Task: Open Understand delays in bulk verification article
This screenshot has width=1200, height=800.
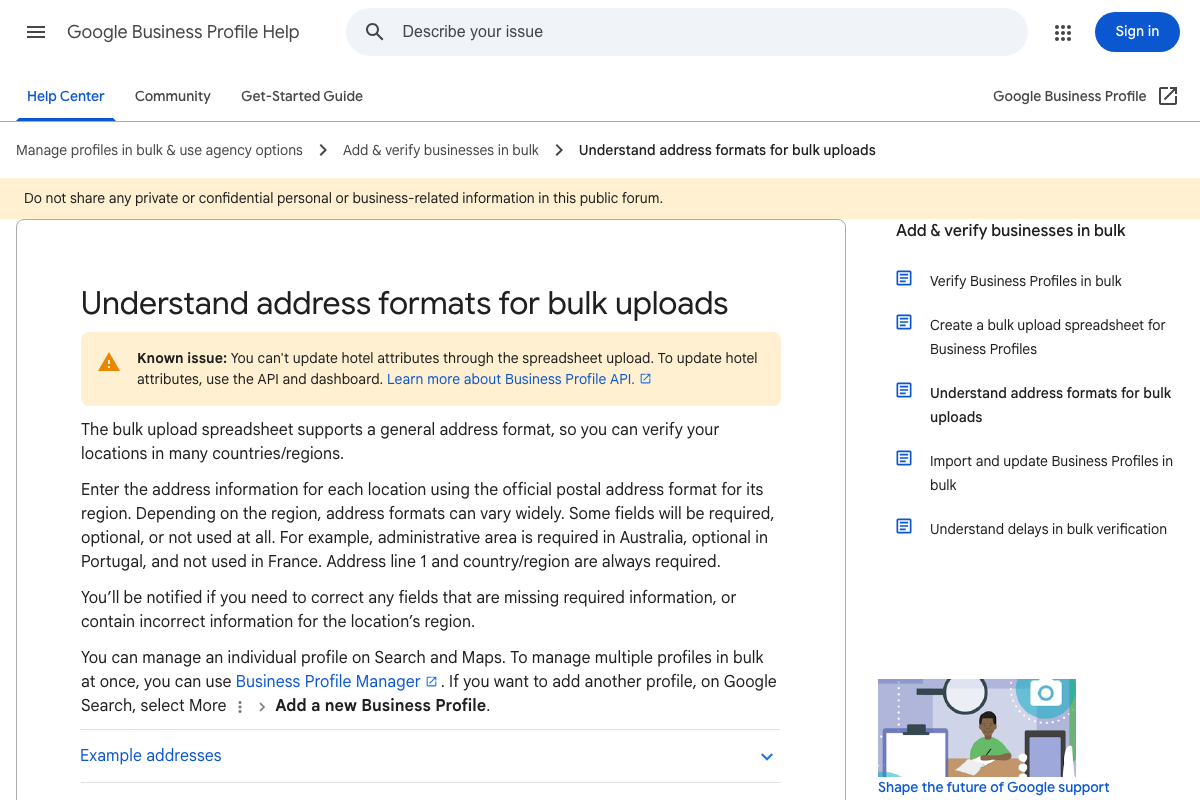Action: click(1048, 529)
